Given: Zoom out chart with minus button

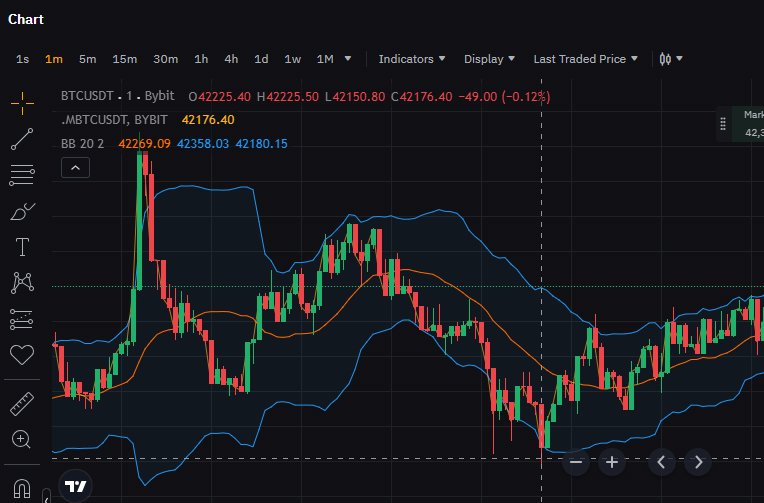Looking at the screenshot, I should (576, 462).
